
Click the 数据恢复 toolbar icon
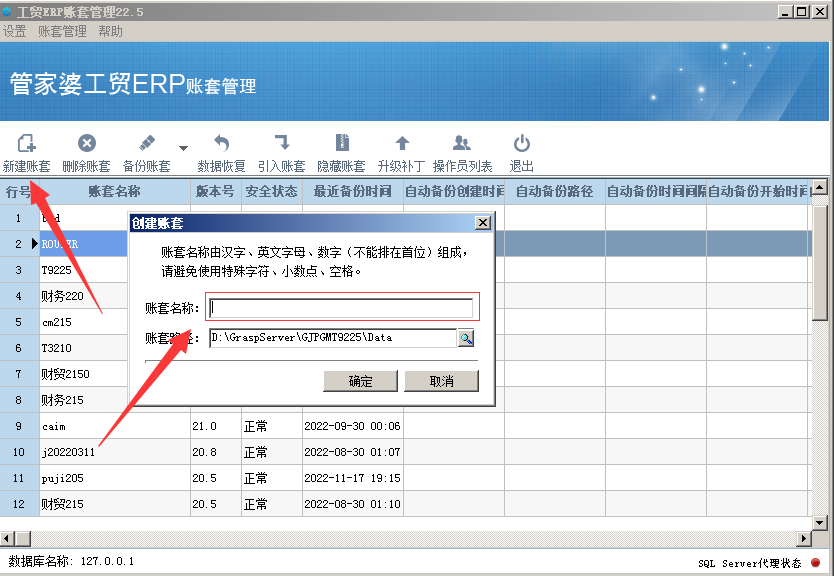pyautogui.click(x=221, y=144)
